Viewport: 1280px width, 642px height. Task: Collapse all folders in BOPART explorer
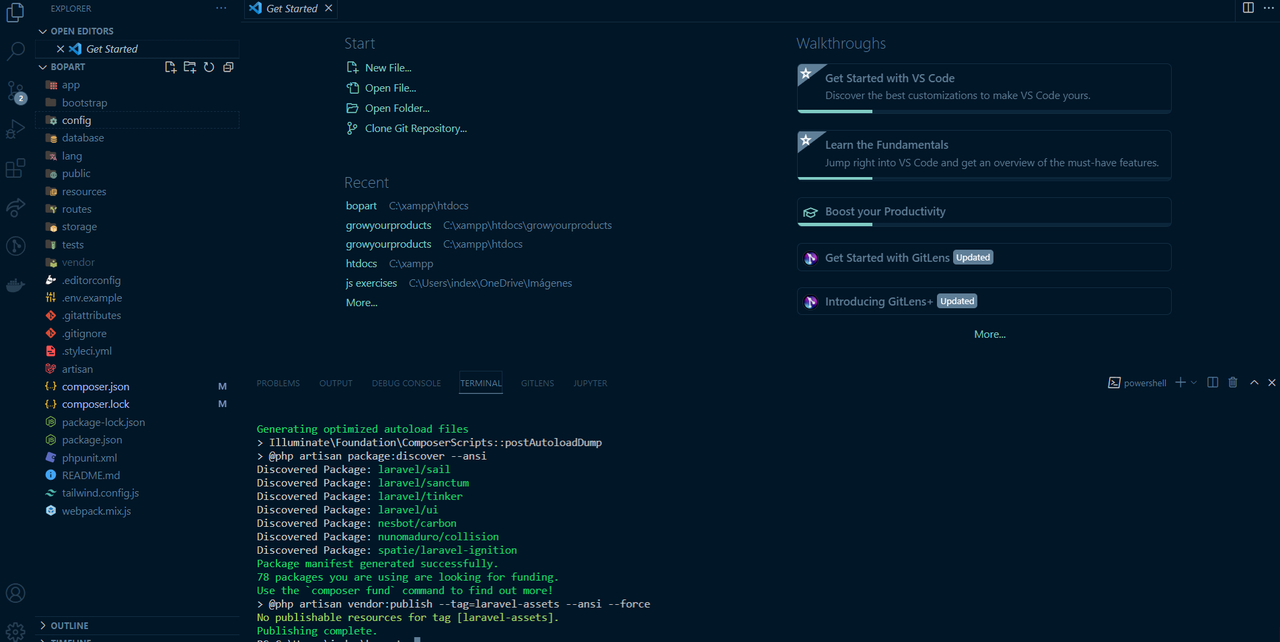tap(228, 67)
